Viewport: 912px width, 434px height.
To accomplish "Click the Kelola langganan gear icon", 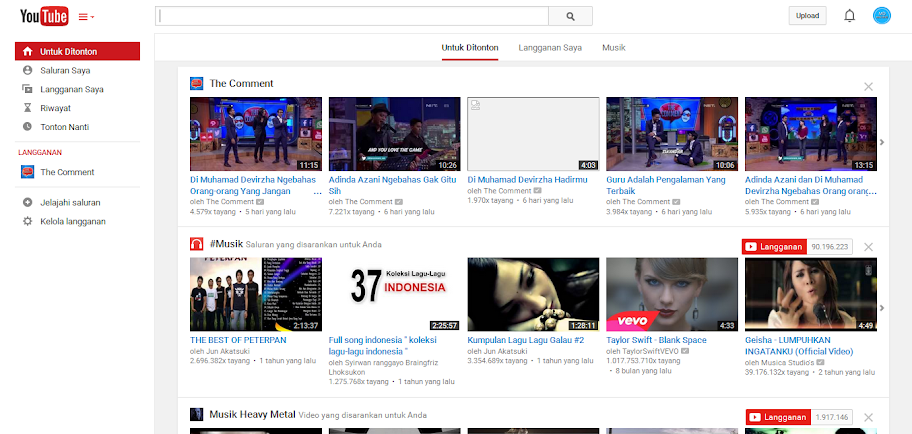I will [x=27, y=221].
